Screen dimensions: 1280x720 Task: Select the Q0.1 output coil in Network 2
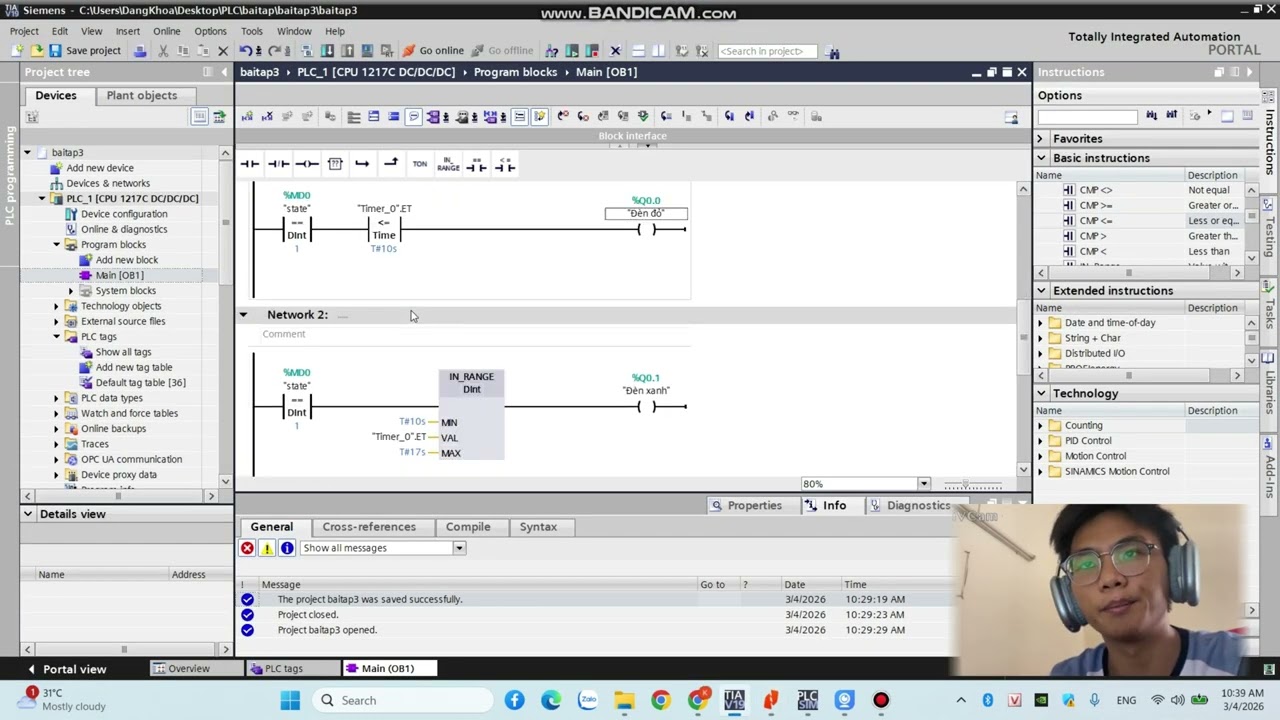(x=646, y=407)
